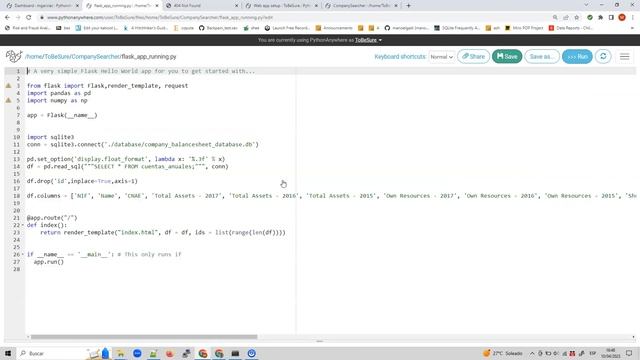This screenshot has height=360, width=640.
Task: Click the line number 18 in gutter
Action: tap(16, 196)
